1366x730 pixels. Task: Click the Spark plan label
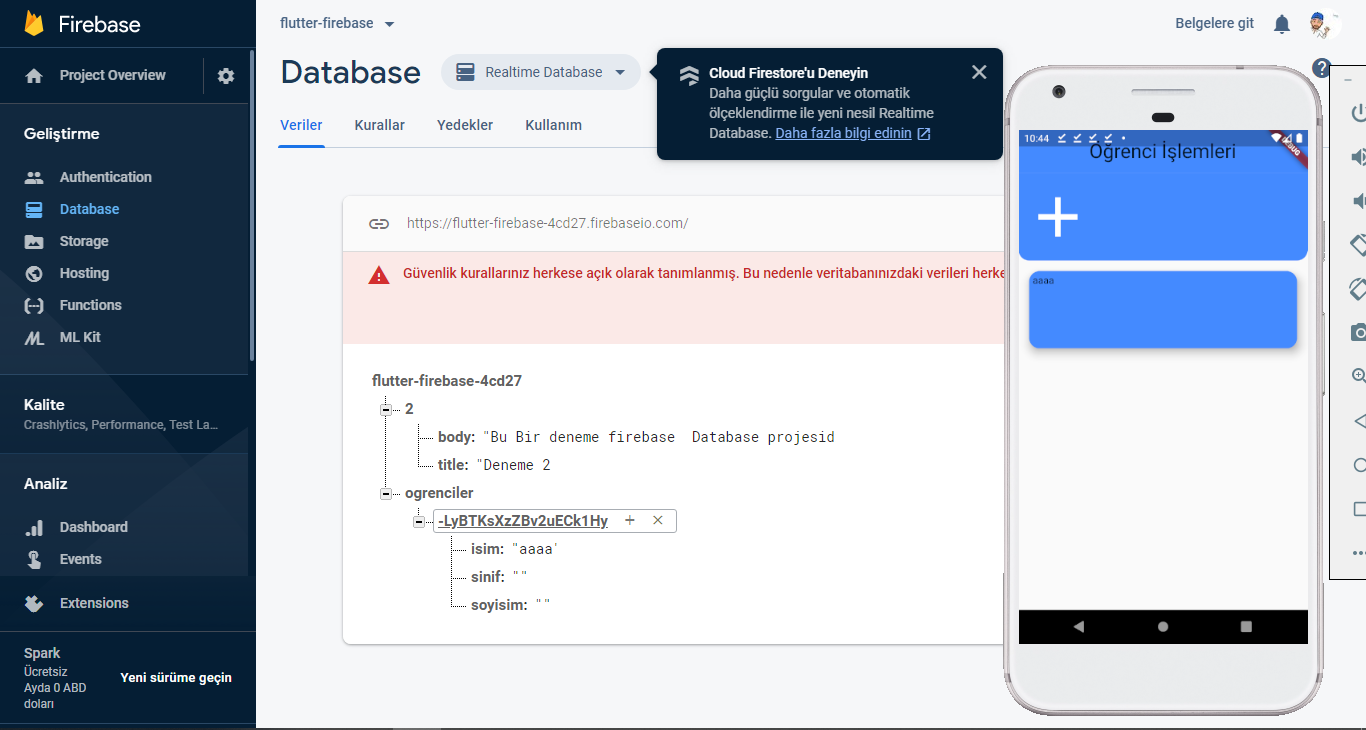pyautogui.click(x=42, y=653)
